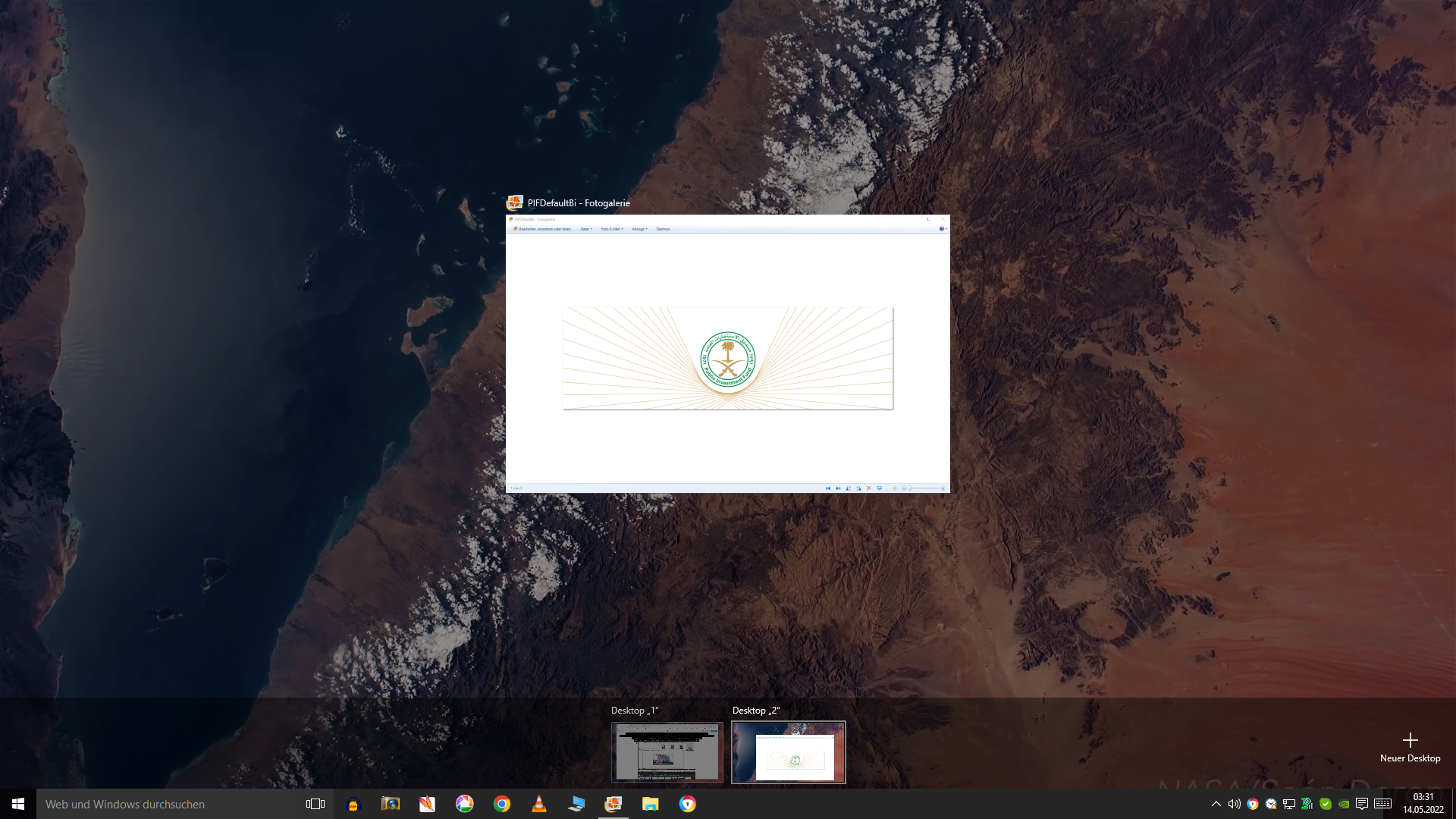Click the Avira browser tray icon

pyautogui.click(x=1252, y=804)
